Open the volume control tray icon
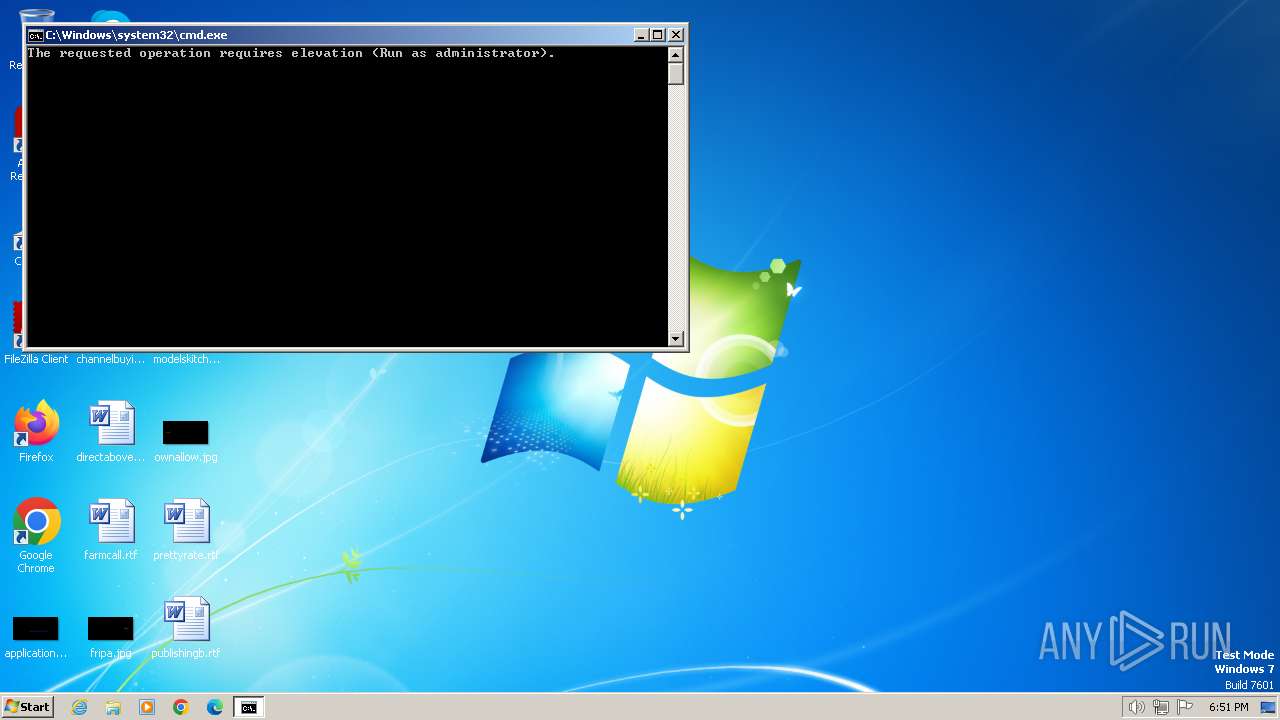 tap(1136, 707)
